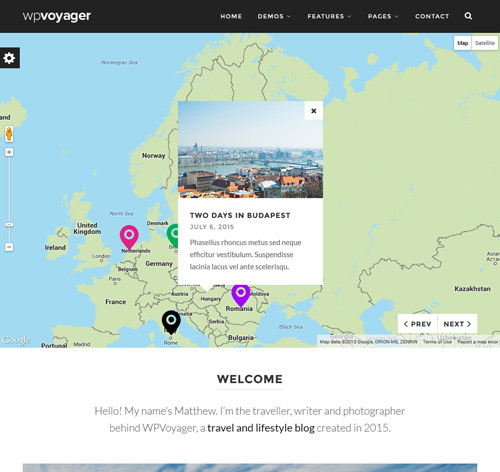Switch map to Satellite view
Viewport: 500px width, 472px height.
point(485,43)
